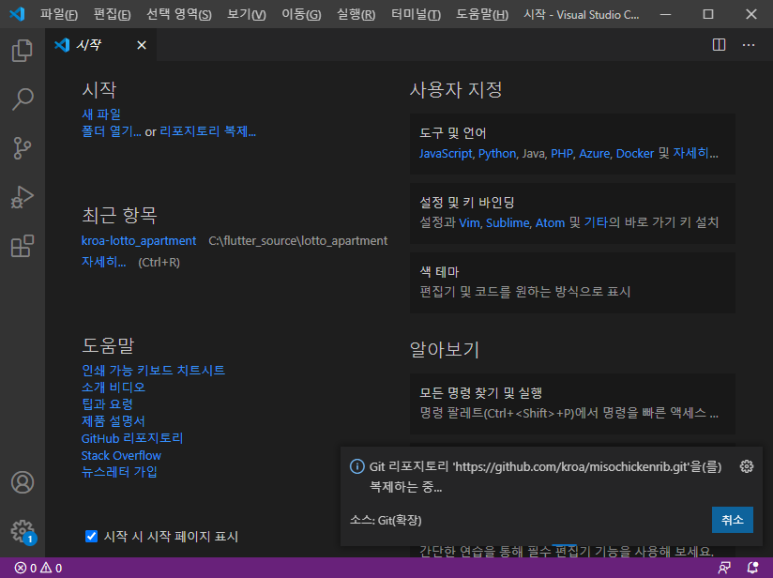Click the split editor icon
Screen dimensions: 773x578
[x=719, y=45]
